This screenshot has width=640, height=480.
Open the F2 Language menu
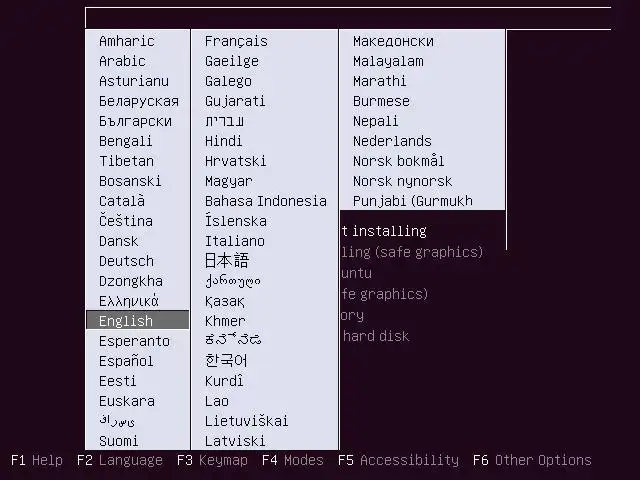click(120, 460)
